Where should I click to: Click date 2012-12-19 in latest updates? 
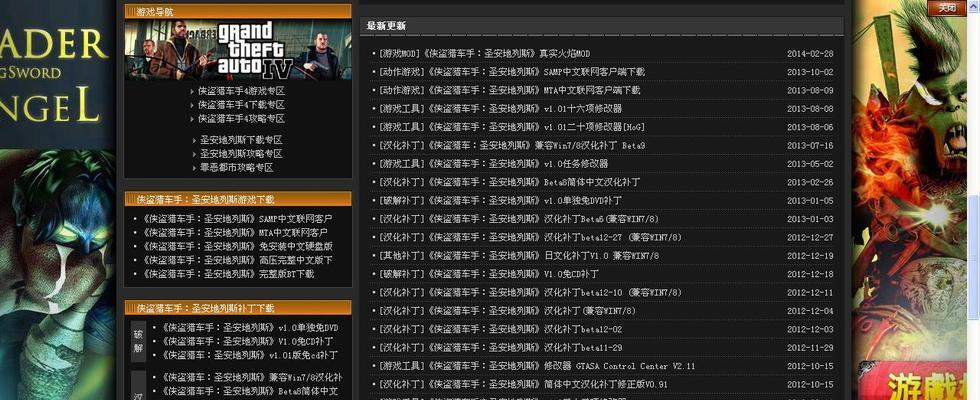point(809,256)
